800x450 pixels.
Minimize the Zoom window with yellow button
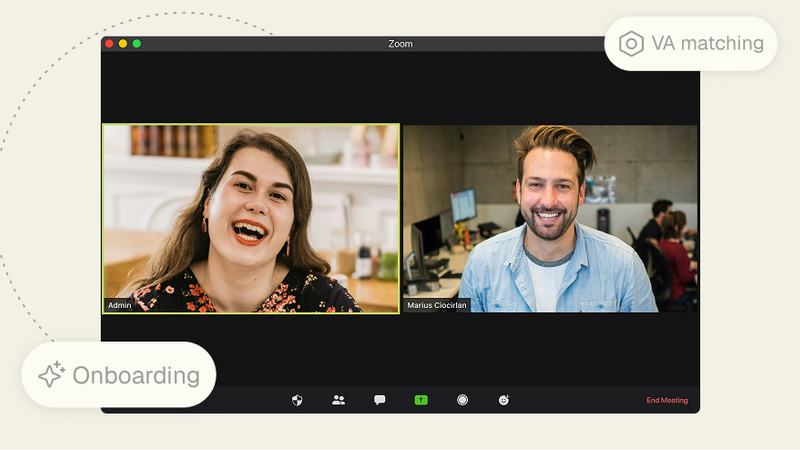[123, 44]
